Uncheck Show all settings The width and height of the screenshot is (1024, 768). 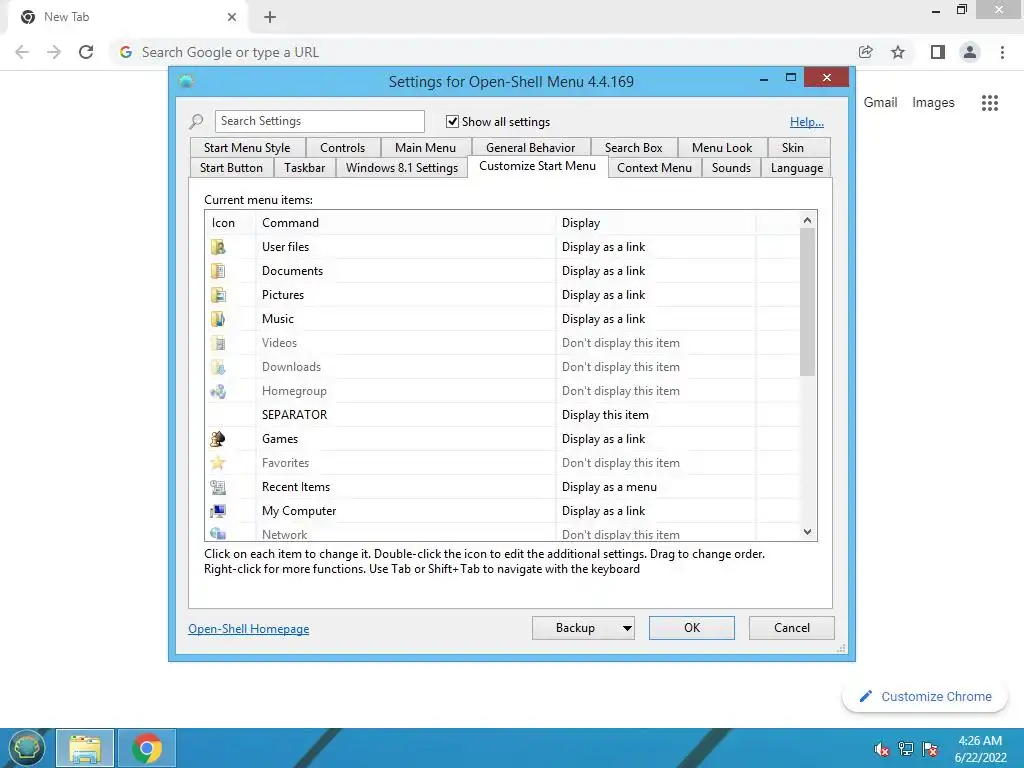point(452,121)
